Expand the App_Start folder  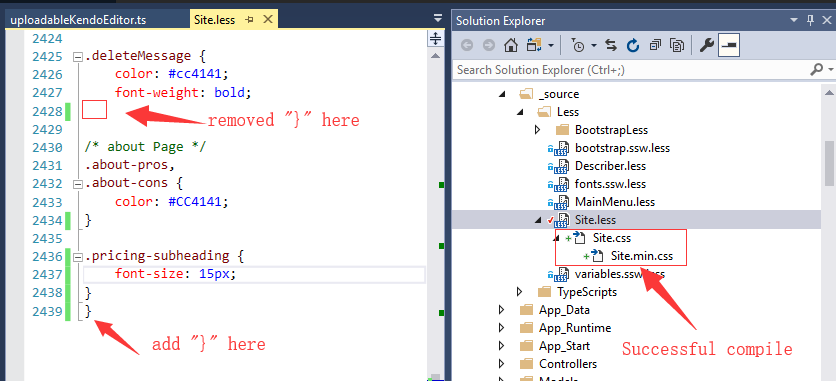pos(501,346)
